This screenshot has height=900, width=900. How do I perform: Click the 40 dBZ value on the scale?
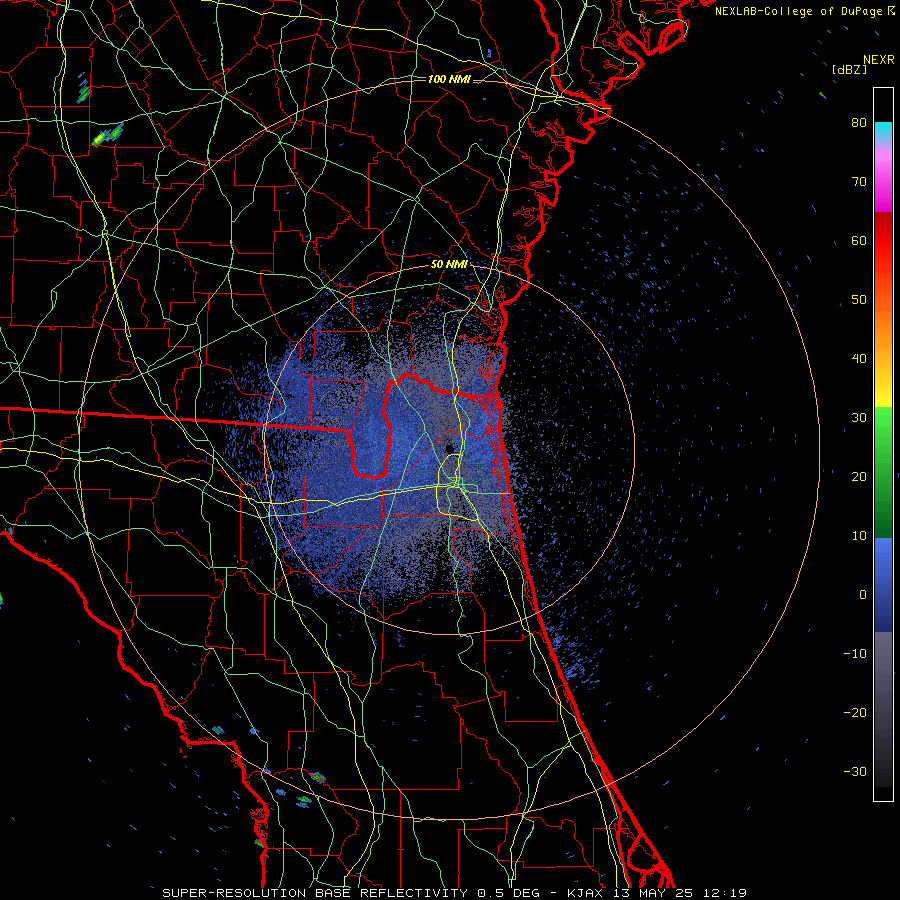tap(859, 359)
